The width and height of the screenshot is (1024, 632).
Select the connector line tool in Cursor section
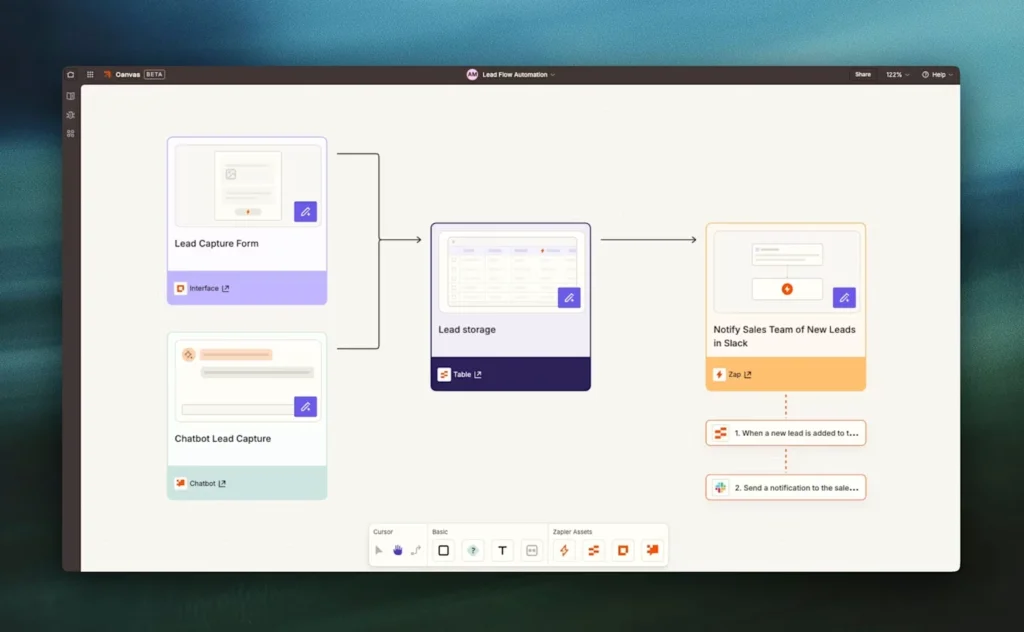coord(416,550)
